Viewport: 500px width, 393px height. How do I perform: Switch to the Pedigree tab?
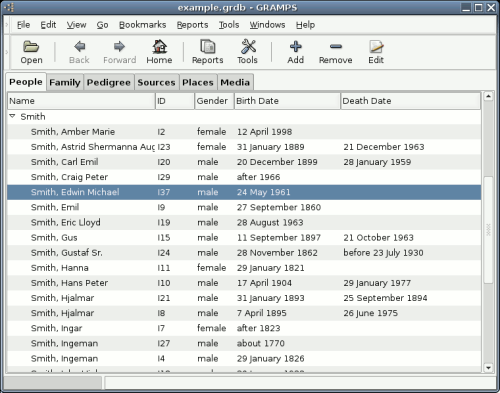108,82
